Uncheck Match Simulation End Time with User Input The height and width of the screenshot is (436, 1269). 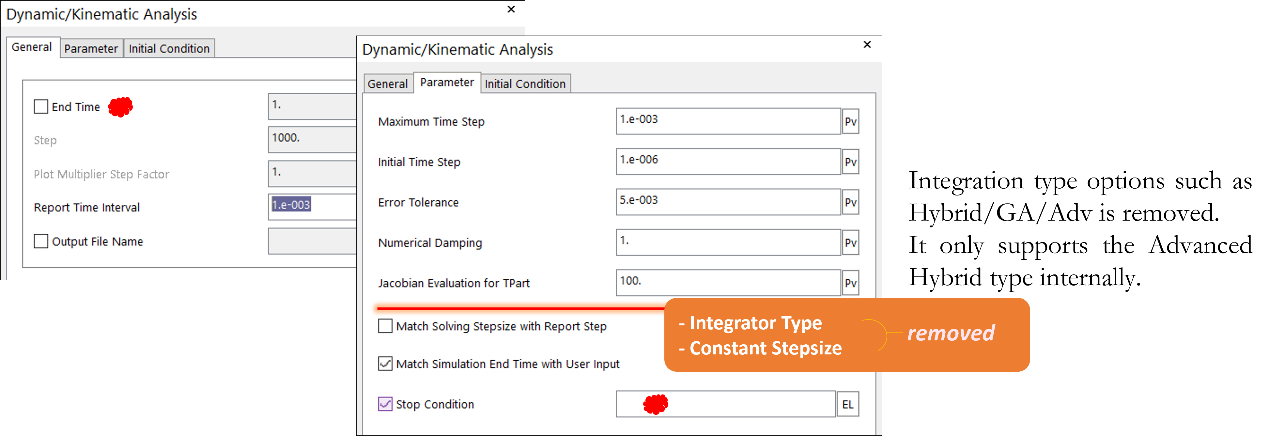[385, 364]
